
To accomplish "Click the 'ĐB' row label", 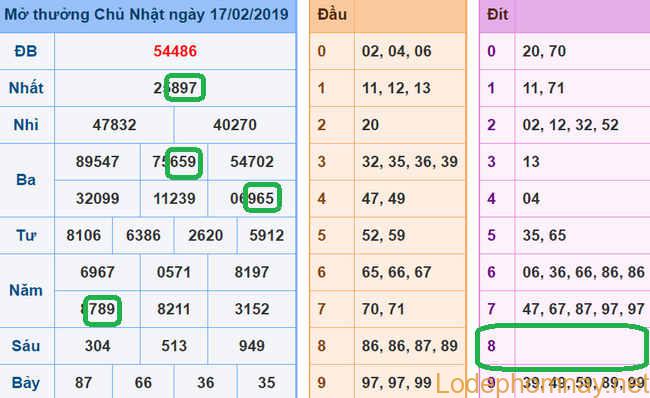I will tap(26, 51).
